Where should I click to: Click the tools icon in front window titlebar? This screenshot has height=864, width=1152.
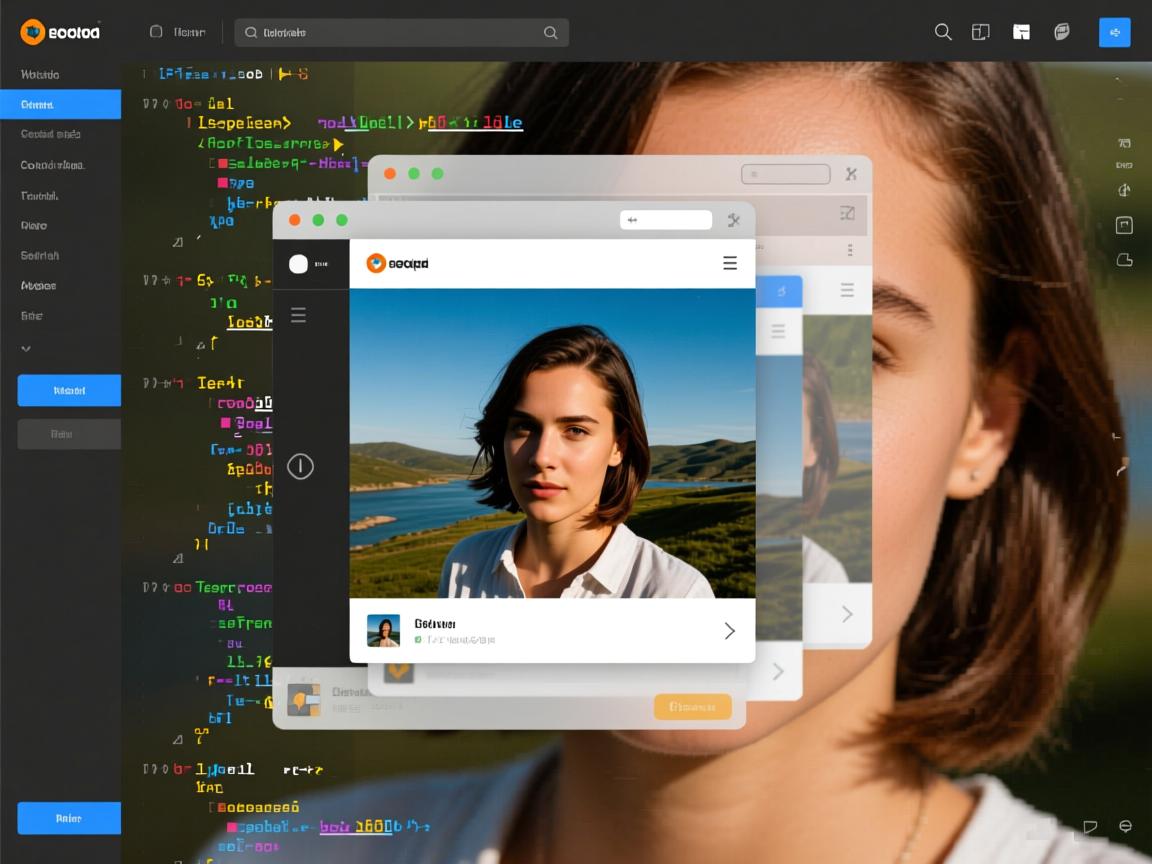733,220
